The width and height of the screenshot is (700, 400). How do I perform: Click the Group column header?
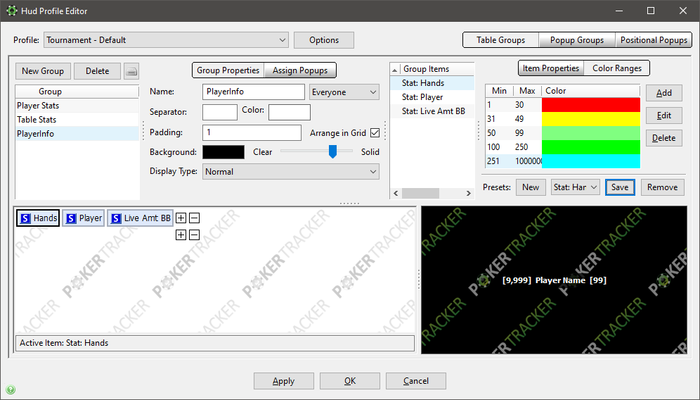tap(77, 92)
